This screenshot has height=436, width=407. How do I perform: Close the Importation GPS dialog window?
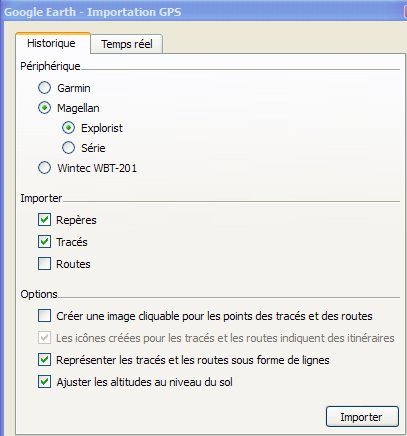pos(405,12)
